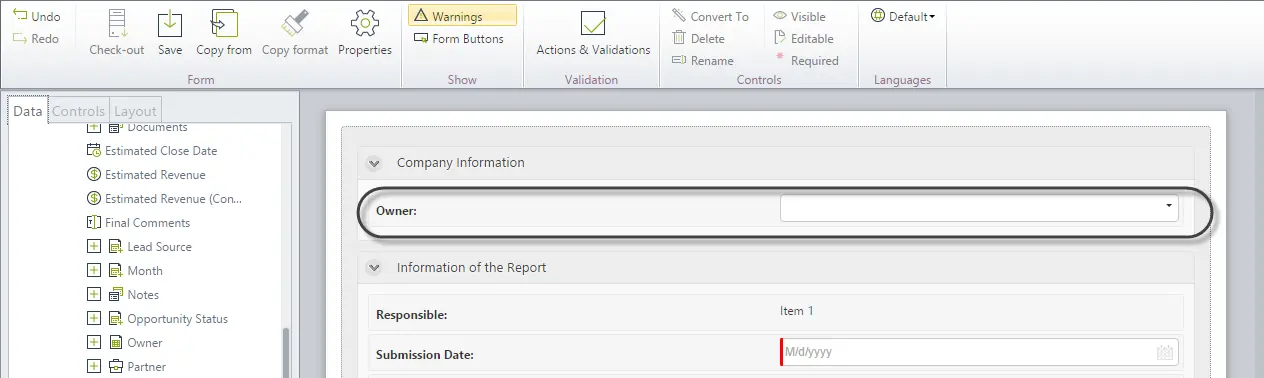The image size is (1264, 378).
Task: Click the data tree scrollbar
Action: tap(286, 352)
